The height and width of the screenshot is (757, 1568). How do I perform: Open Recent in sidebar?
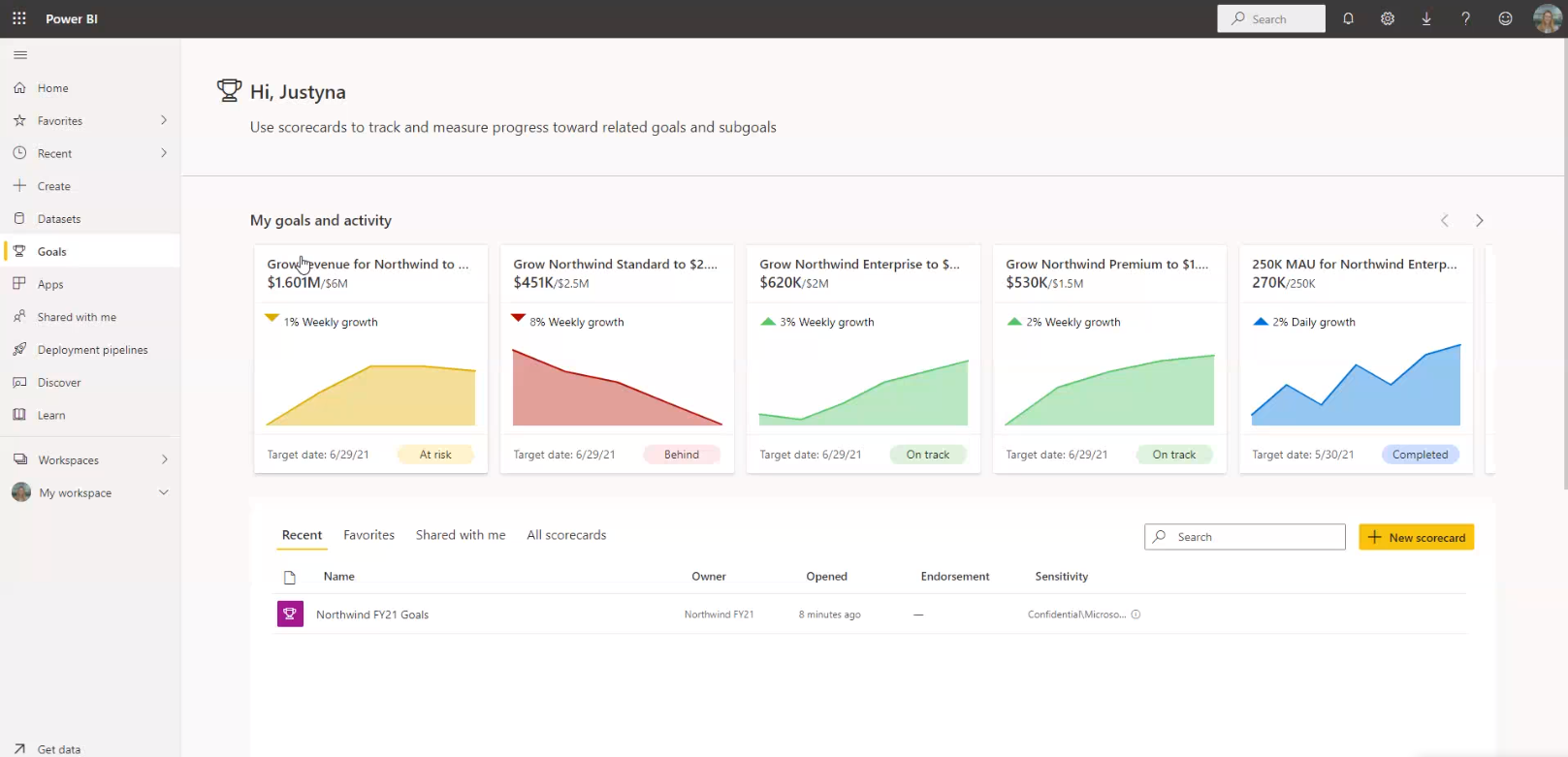tap(90, 153)
